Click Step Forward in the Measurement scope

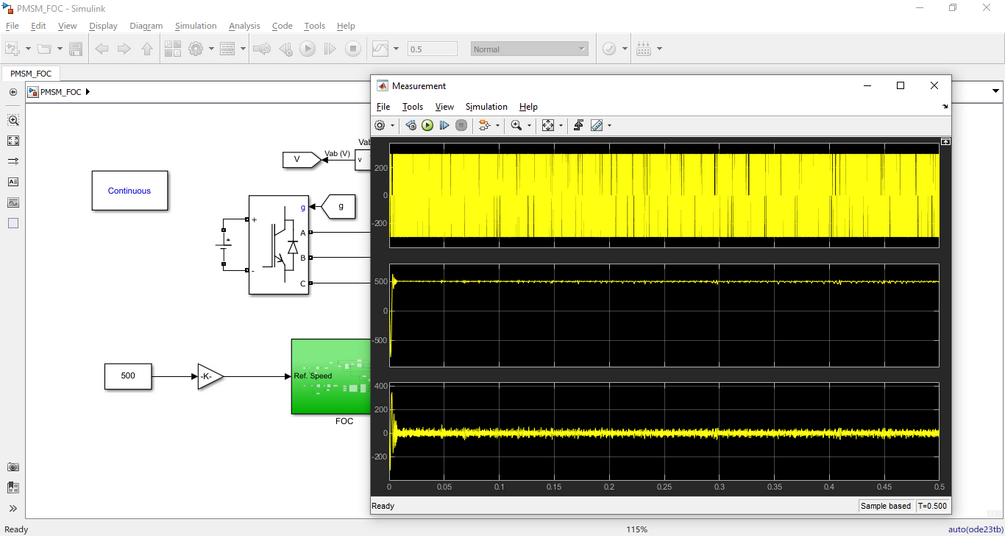click(x=444, y=126)
